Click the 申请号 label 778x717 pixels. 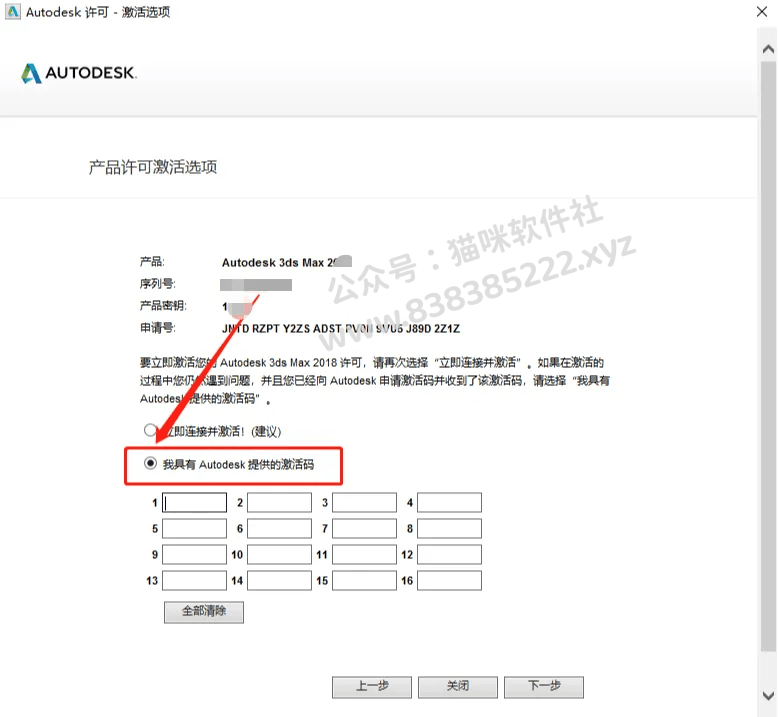pyautogui.click(x=157, y=327)
